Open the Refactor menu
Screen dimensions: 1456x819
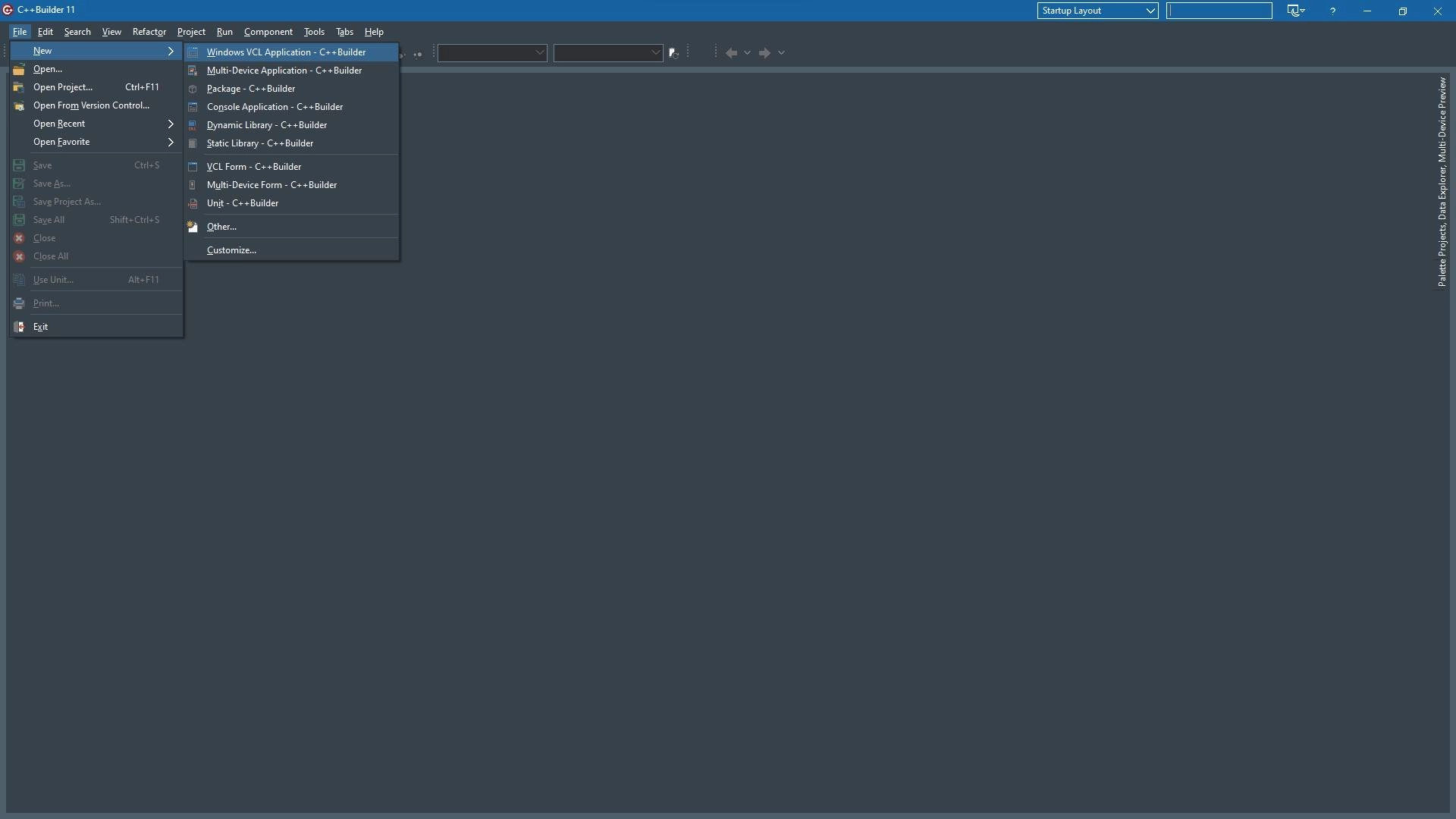(149, 32)
